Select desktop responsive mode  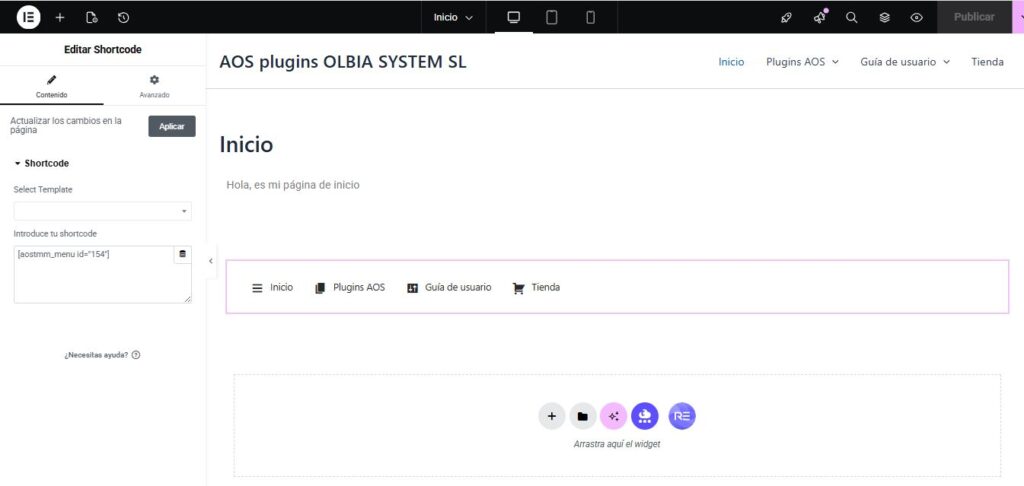point(514,17)
